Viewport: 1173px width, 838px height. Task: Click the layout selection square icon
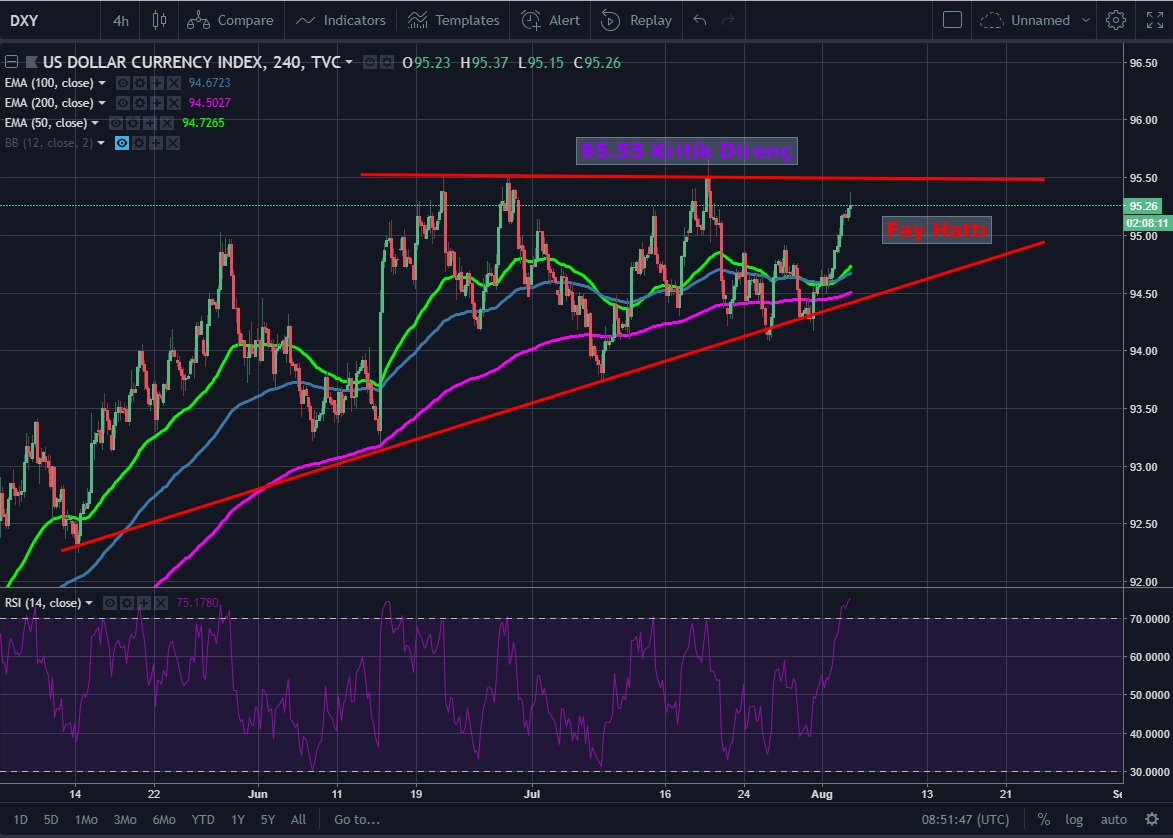coord(952,20)
